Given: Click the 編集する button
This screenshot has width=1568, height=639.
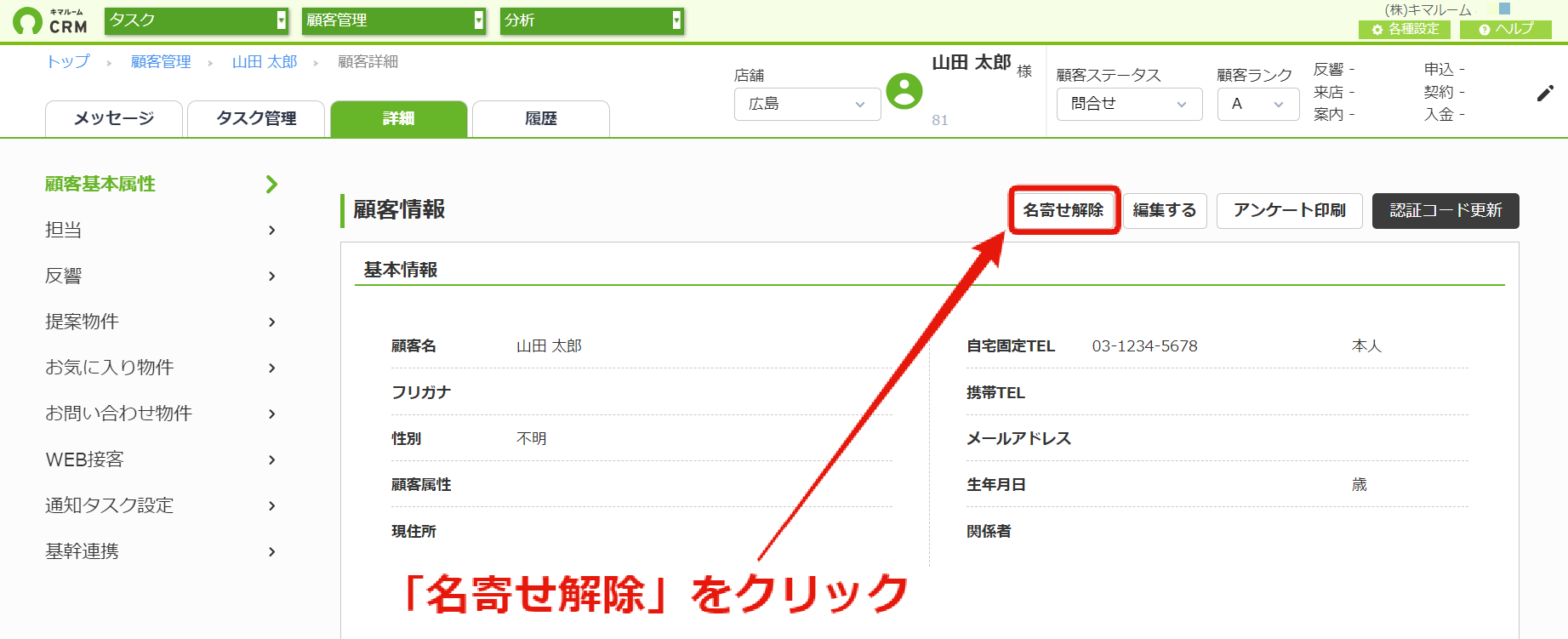Looking at the screenshot, I should coord(1165,210).
